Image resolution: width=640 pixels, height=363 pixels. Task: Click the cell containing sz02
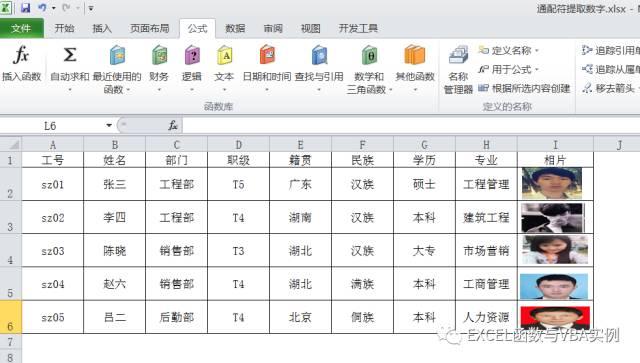pyautogui.click(x=53, y=218)
